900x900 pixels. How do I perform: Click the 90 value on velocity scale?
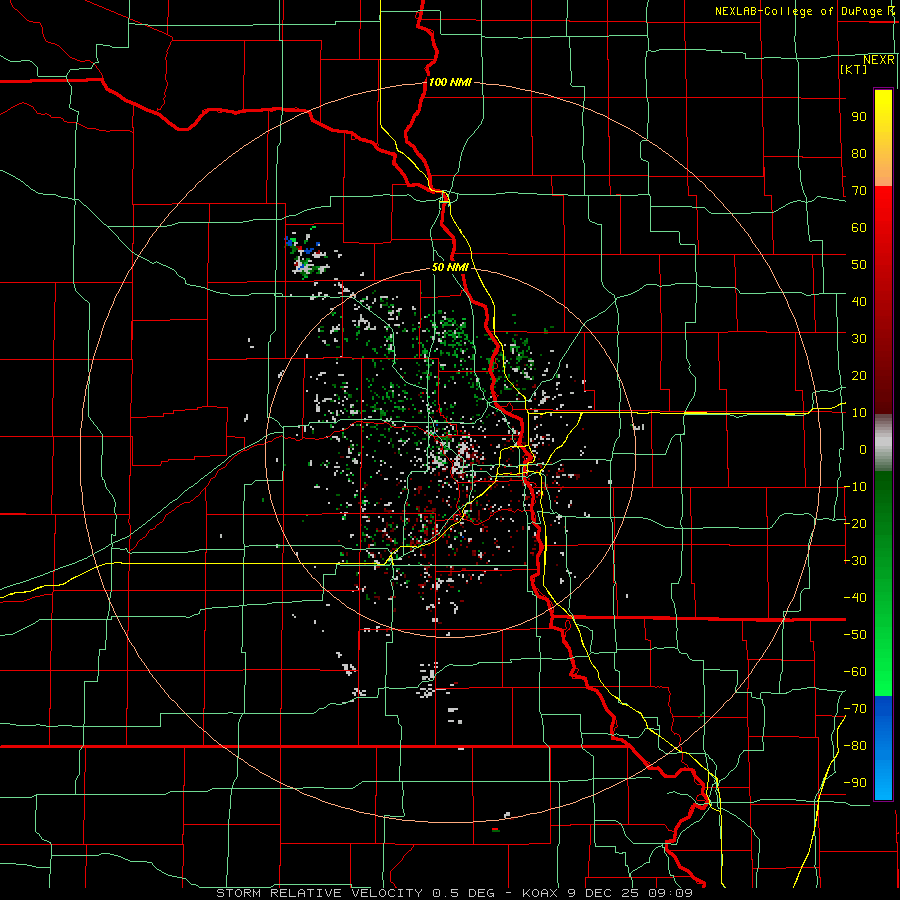(x=859, y=117)
